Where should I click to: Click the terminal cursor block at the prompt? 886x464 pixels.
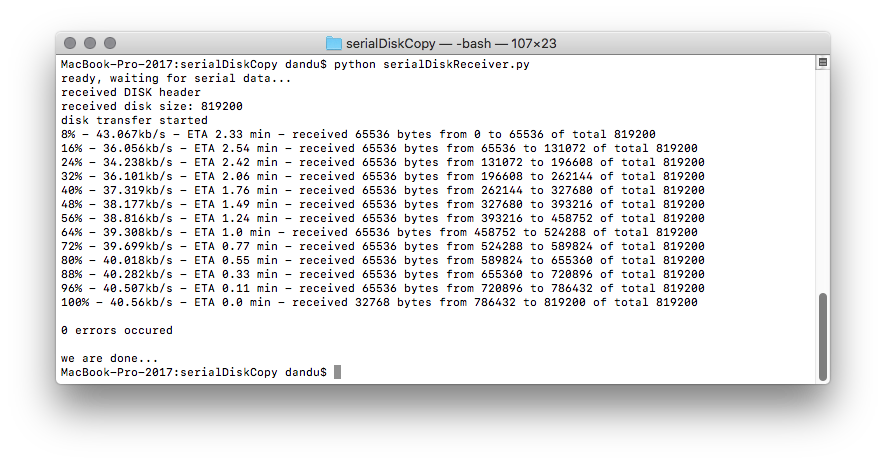(337, 372)
